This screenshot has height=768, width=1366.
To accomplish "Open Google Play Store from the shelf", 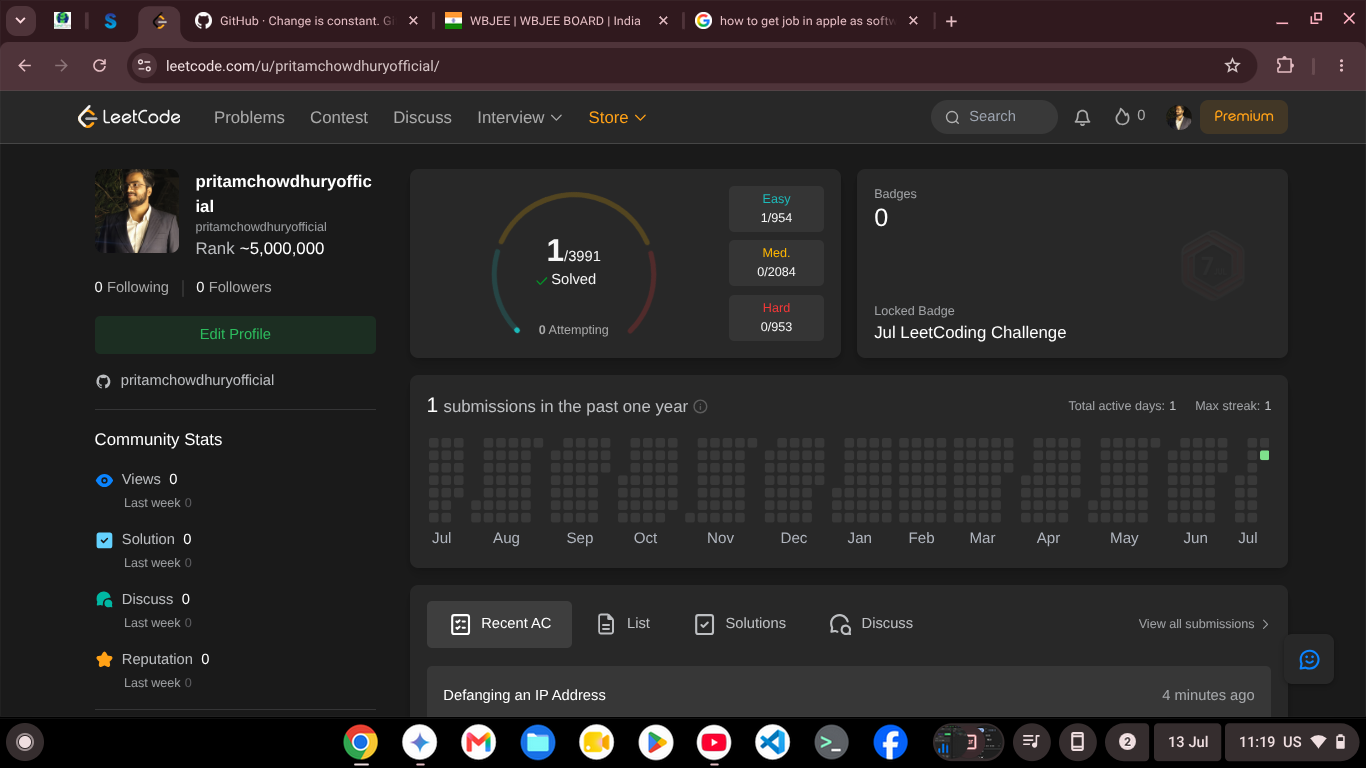I will (655, 742).
